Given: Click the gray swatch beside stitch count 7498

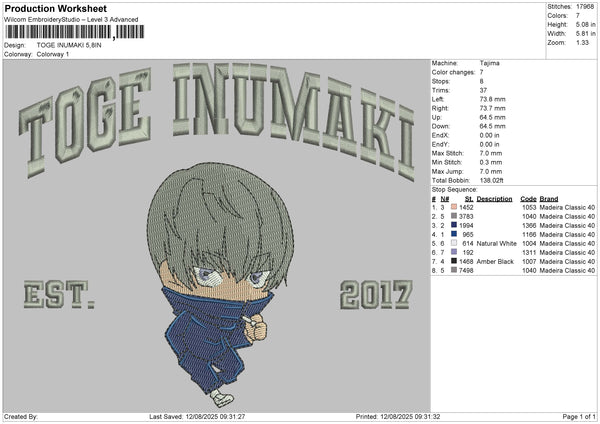Looking at the screenshot, I should [x=454, y=270].
